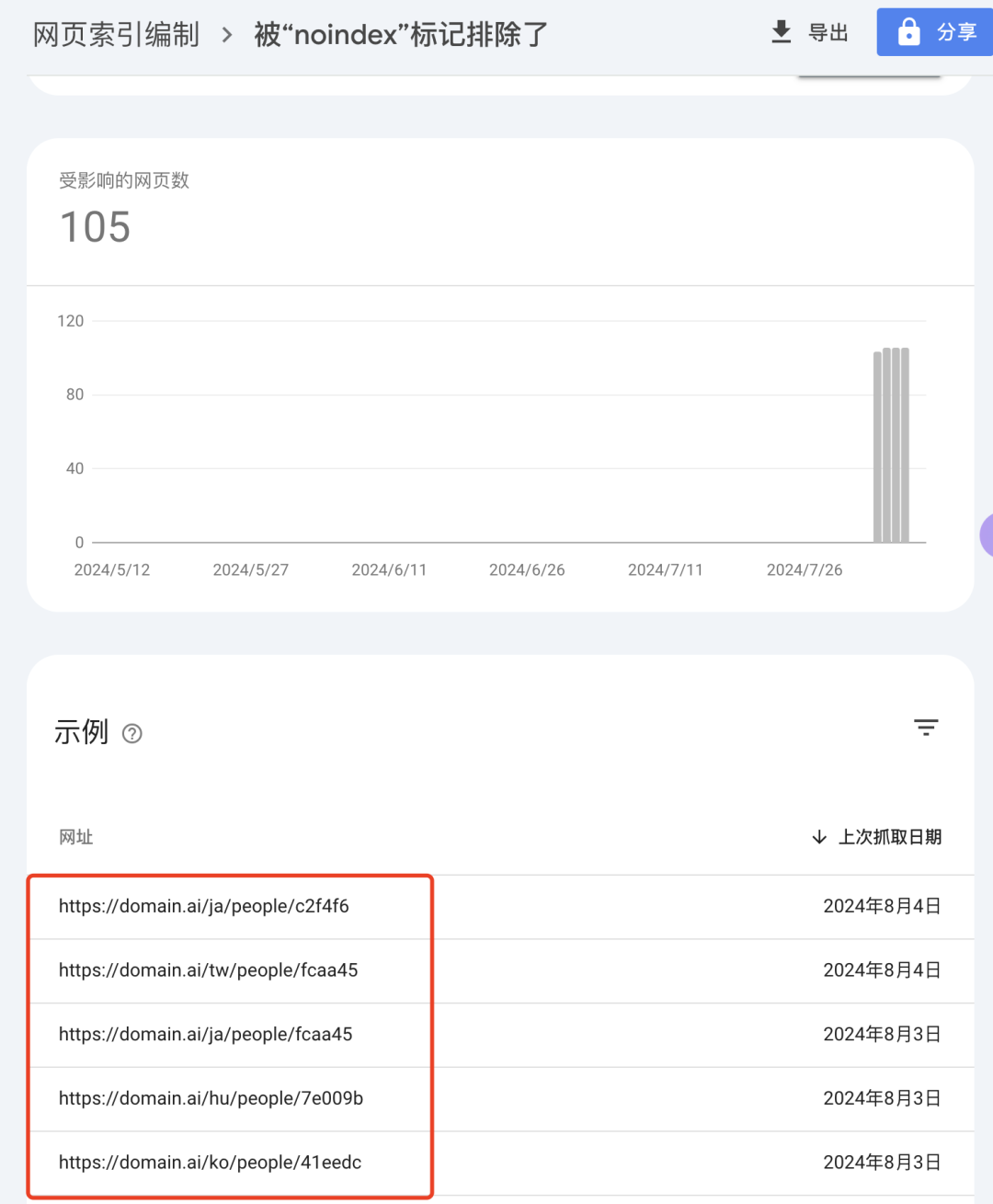Click the 被“noindex”标记排除了 breadcrumb title
993x1204 pixels.
coord(401,35)
